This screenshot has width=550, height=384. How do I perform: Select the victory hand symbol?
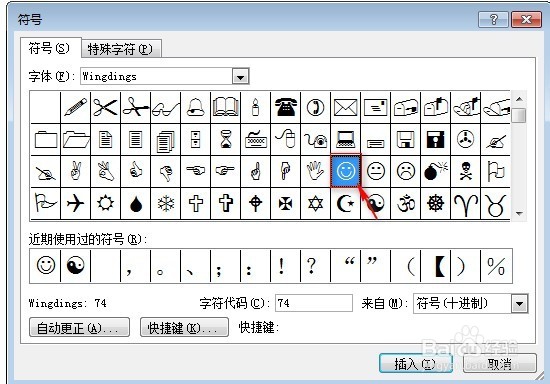pyautogui.click(x=75, y=171)
